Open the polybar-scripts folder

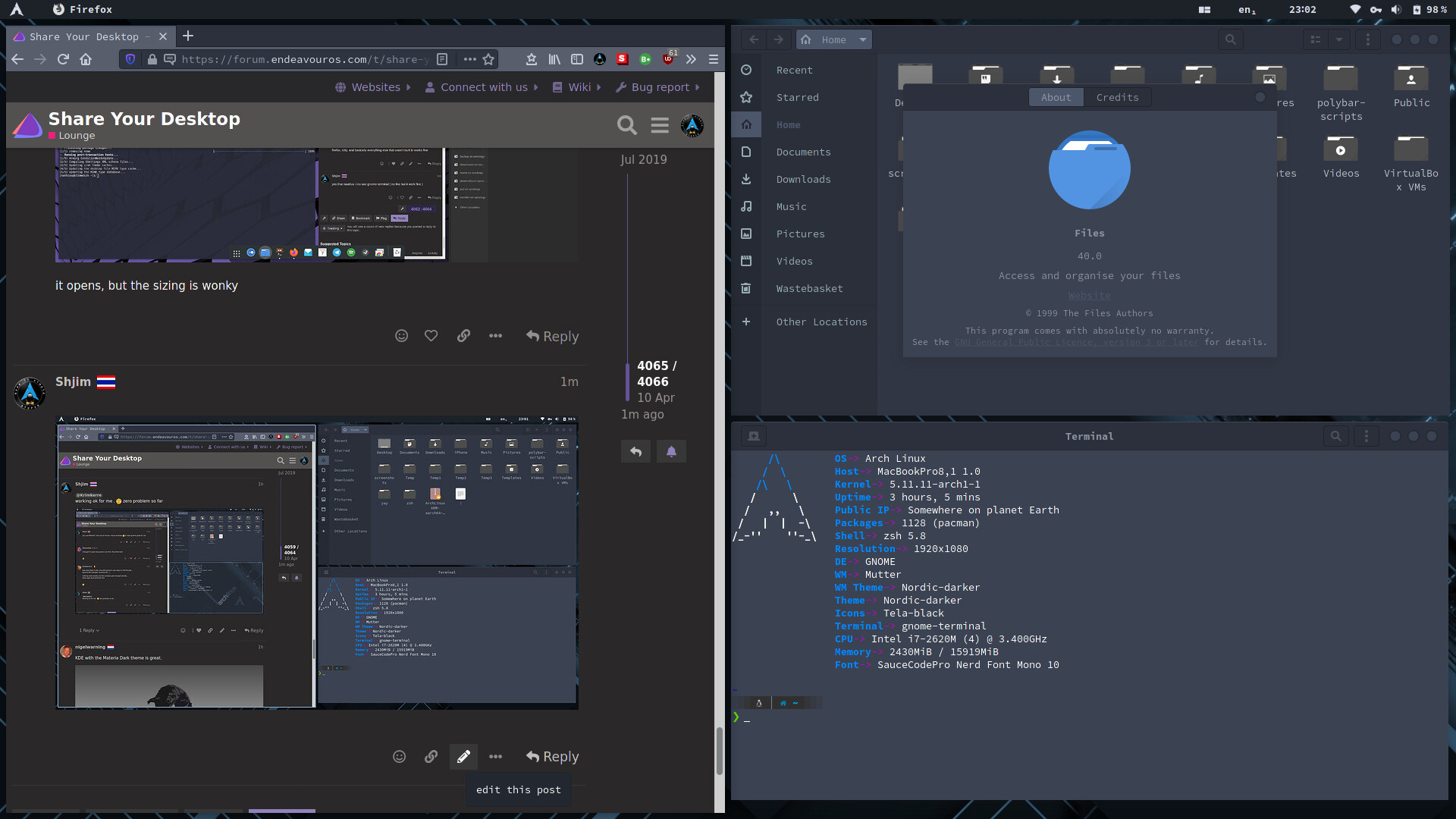(x=1341, y=92)
